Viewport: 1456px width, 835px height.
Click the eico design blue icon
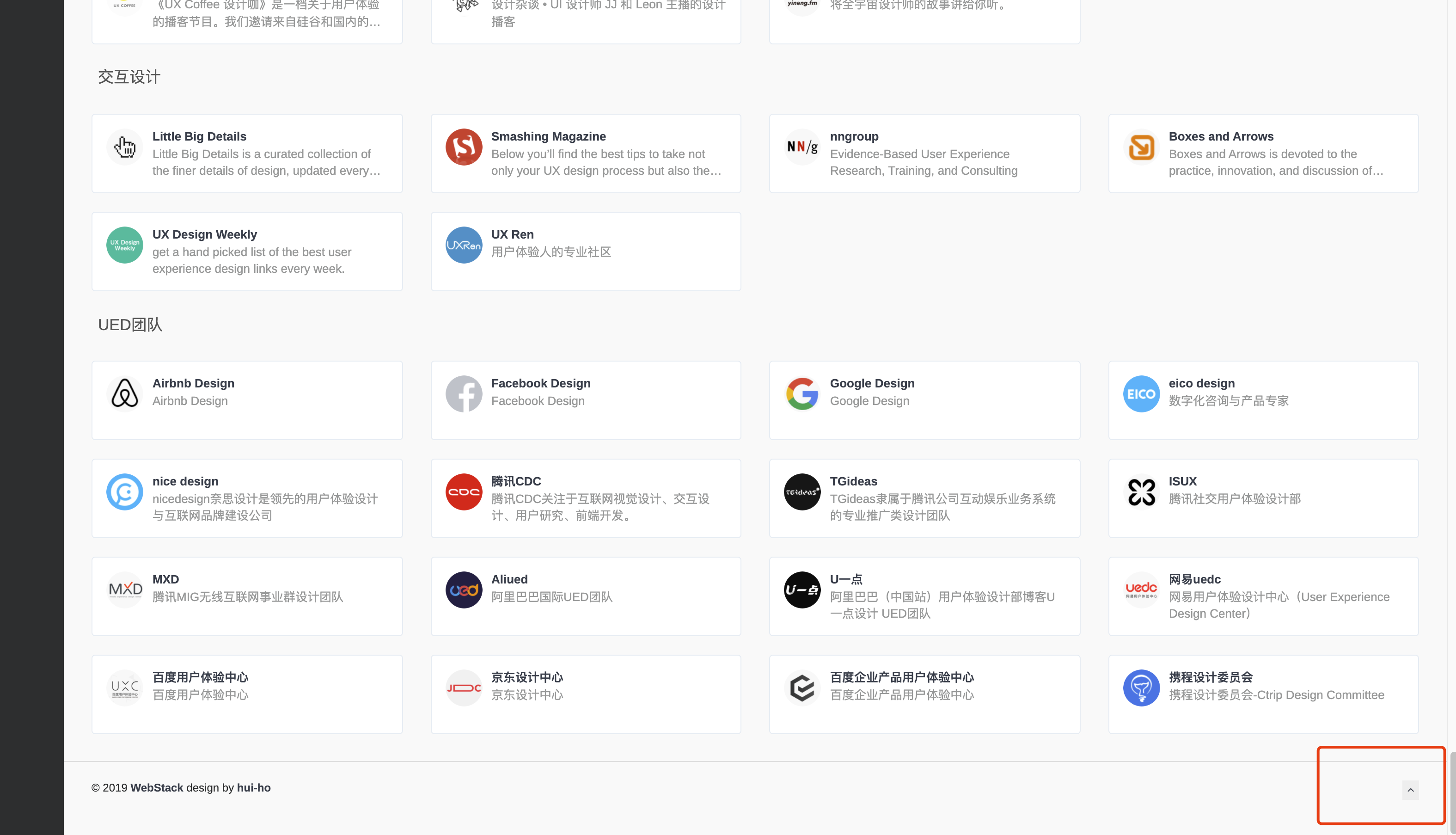click(x=1141, y=393)
